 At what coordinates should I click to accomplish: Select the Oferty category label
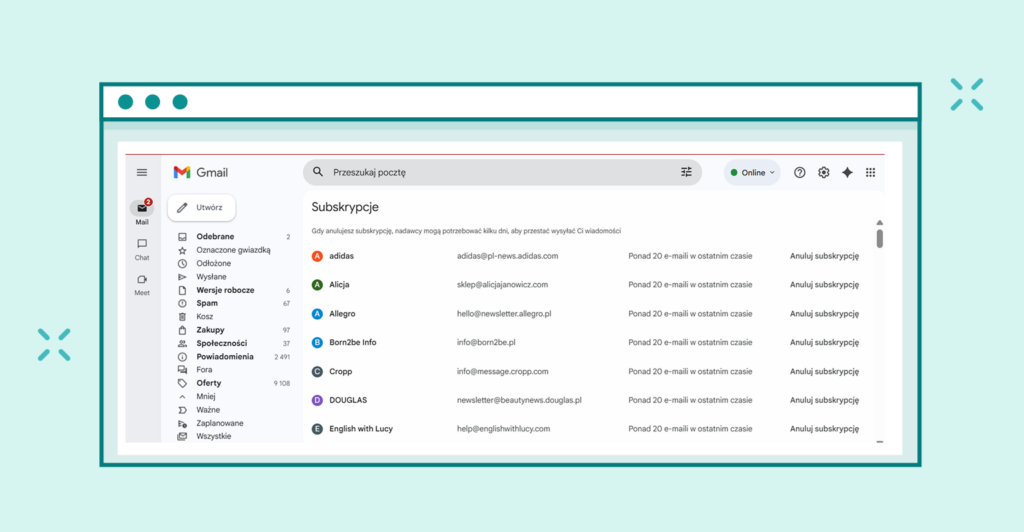pyautogui.click(x=209, y=383)
